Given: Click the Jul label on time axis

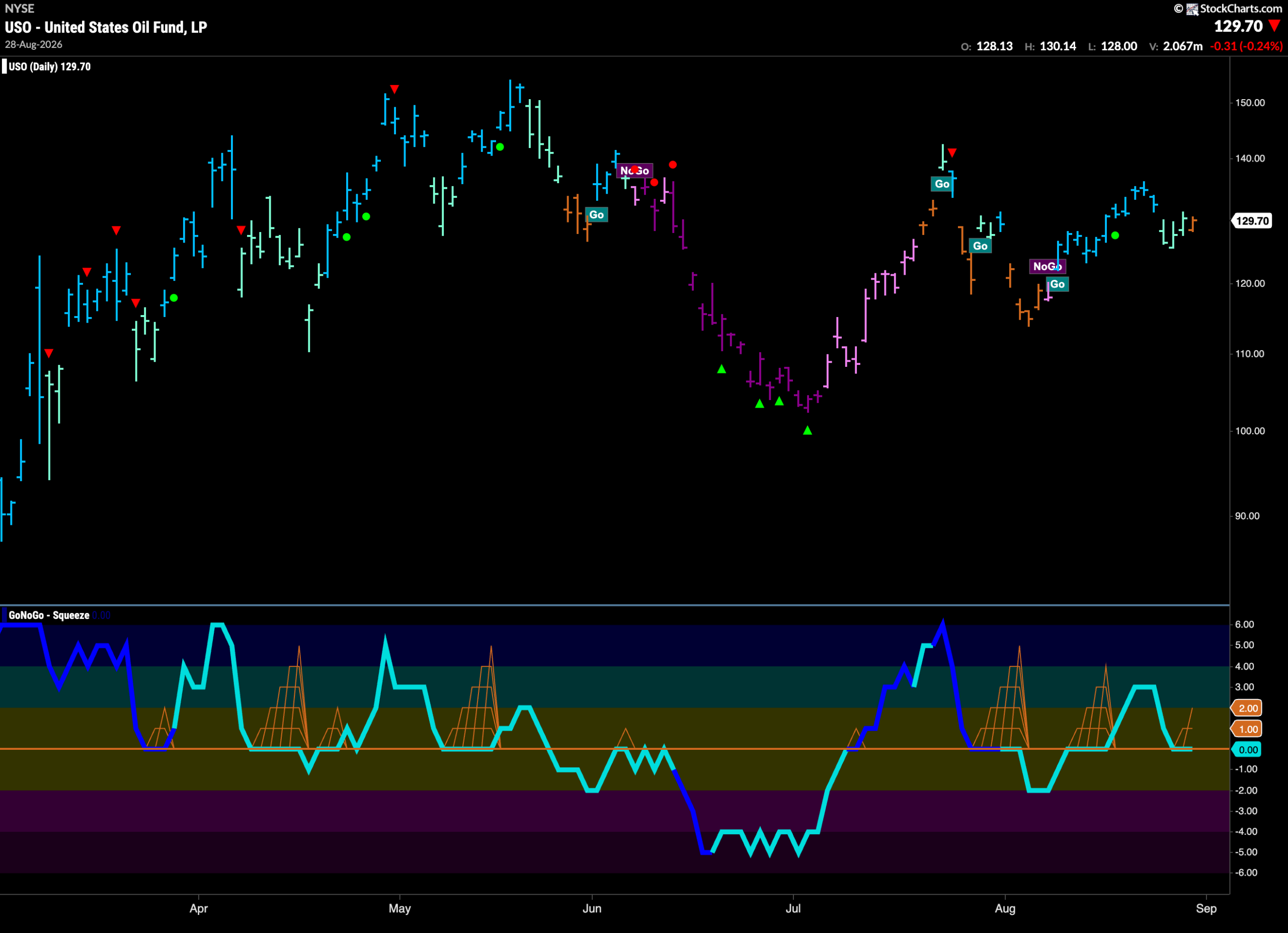Looking at the screenshot, I should click(793, 908).
